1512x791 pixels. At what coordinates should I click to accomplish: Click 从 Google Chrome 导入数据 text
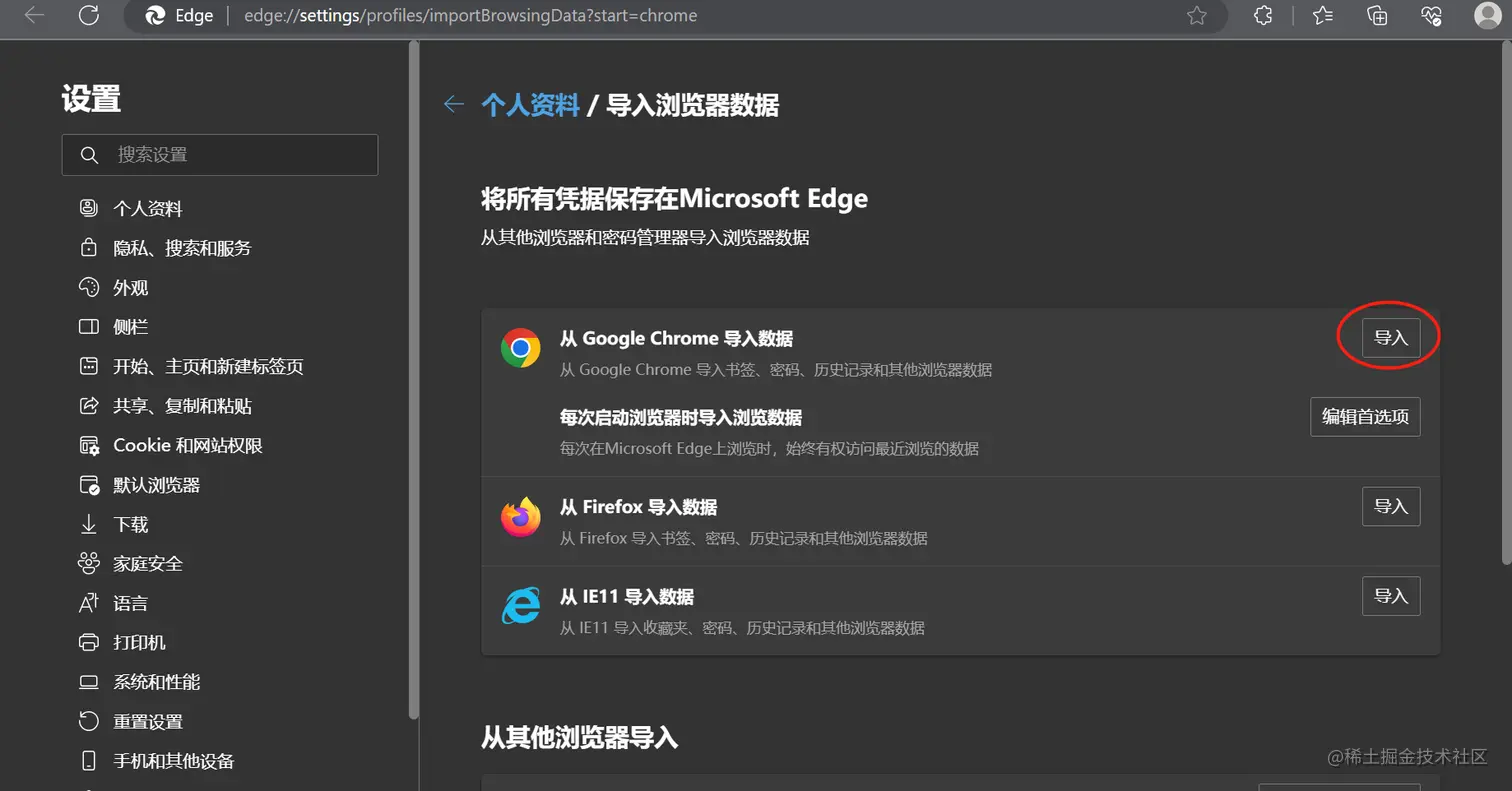(x=676, y=339)
